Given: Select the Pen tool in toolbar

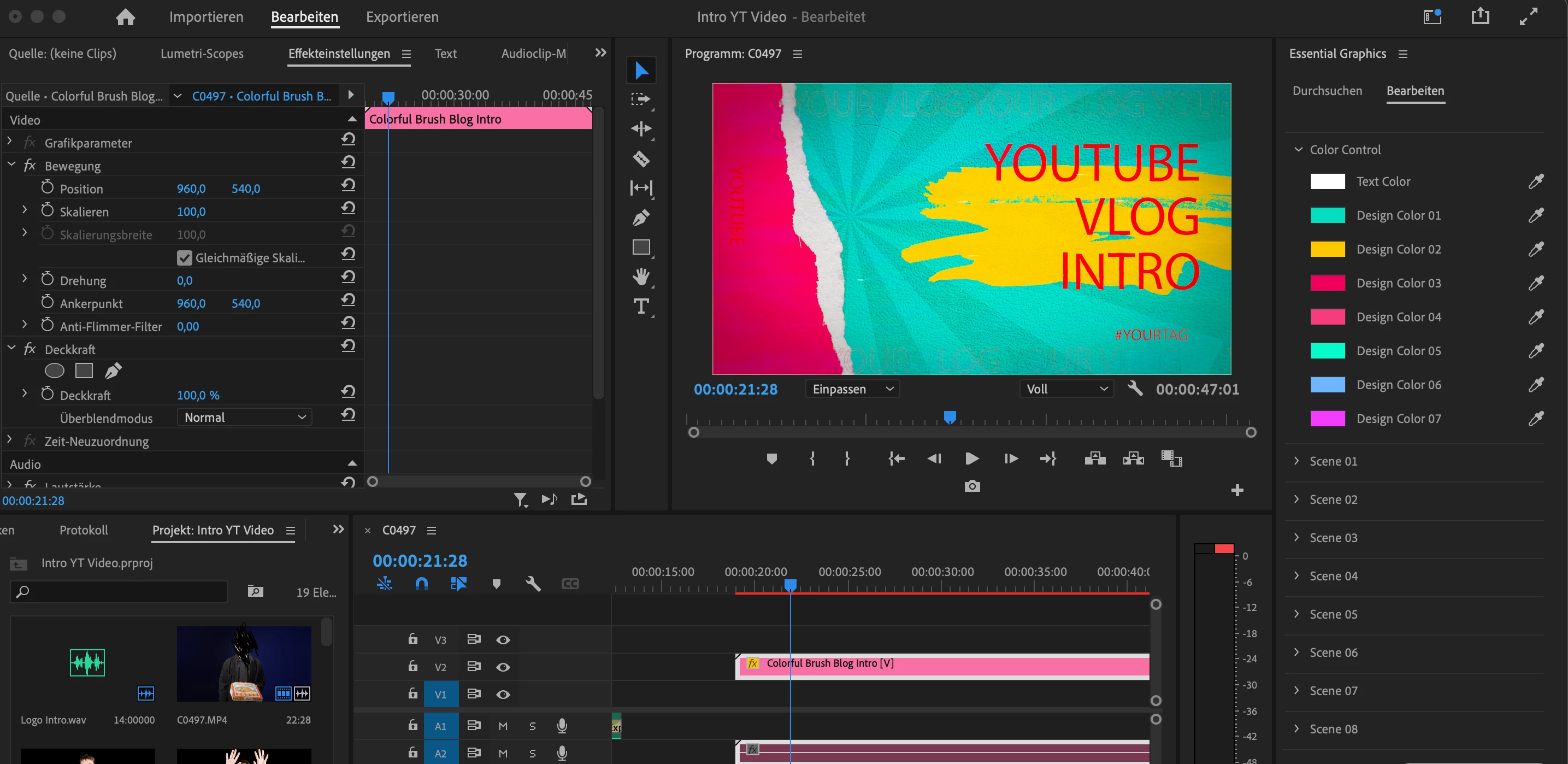Looking at the screenshot, I should coord(641,218).
